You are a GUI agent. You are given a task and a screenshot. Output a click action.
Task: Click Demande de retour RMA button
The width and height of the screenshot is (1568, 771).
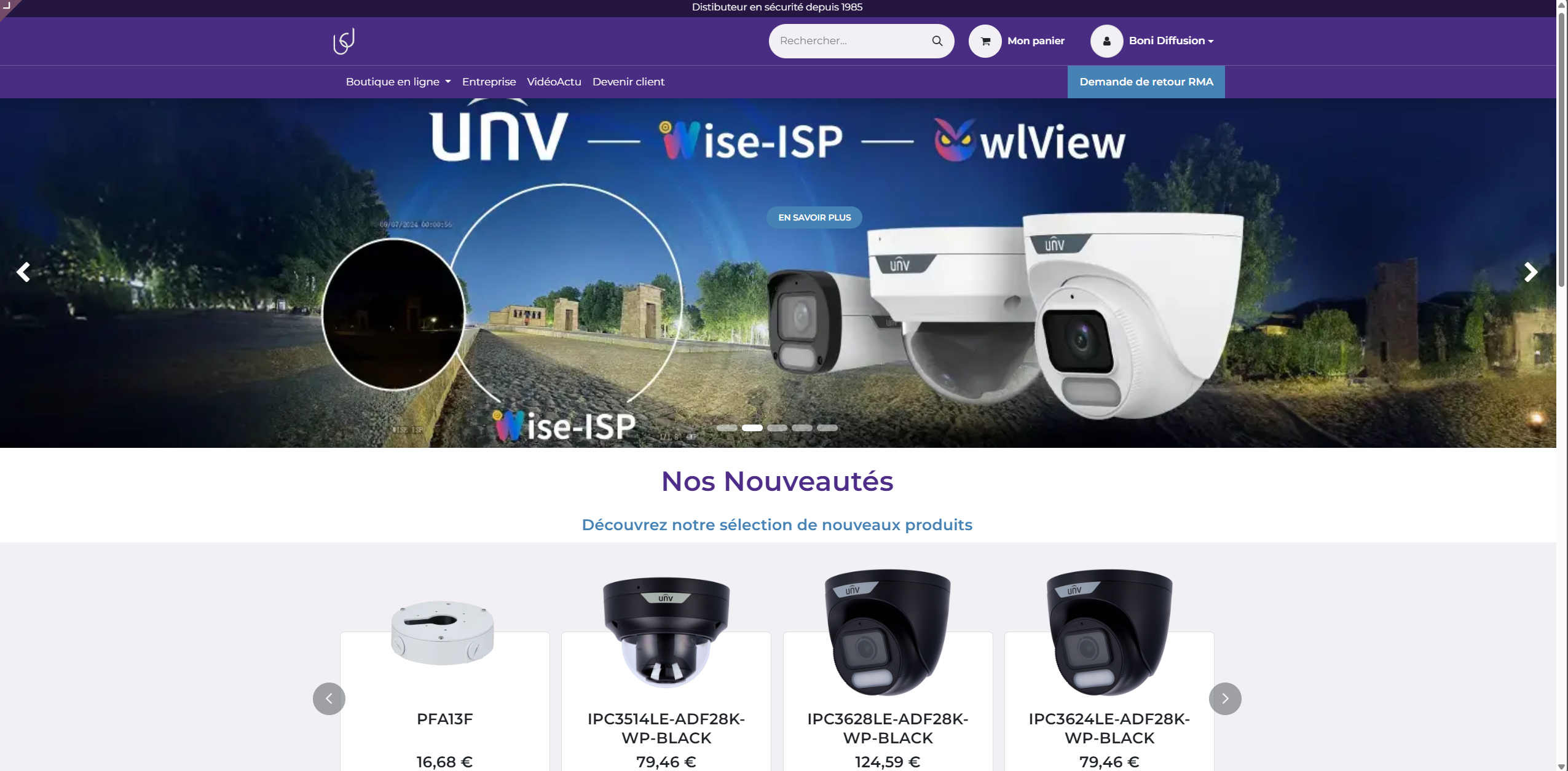click(1146, 82)
